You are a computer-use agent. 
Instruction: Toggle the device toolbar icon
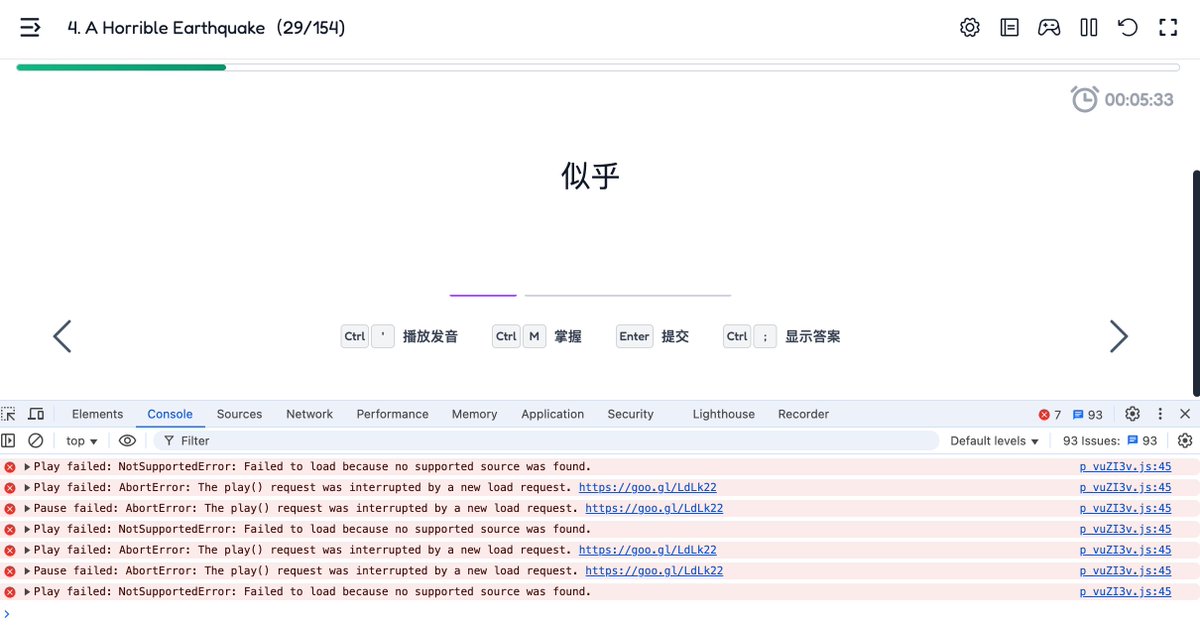[36, 414]
